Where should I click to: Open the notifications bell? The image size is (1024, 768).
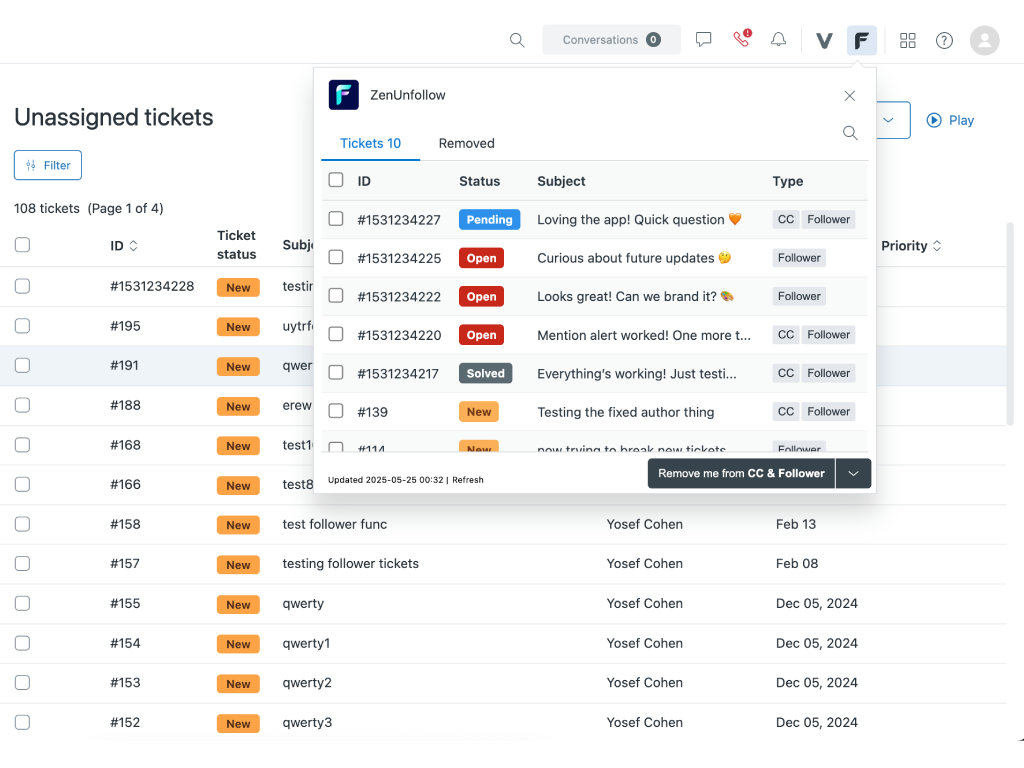click(778, 40)
